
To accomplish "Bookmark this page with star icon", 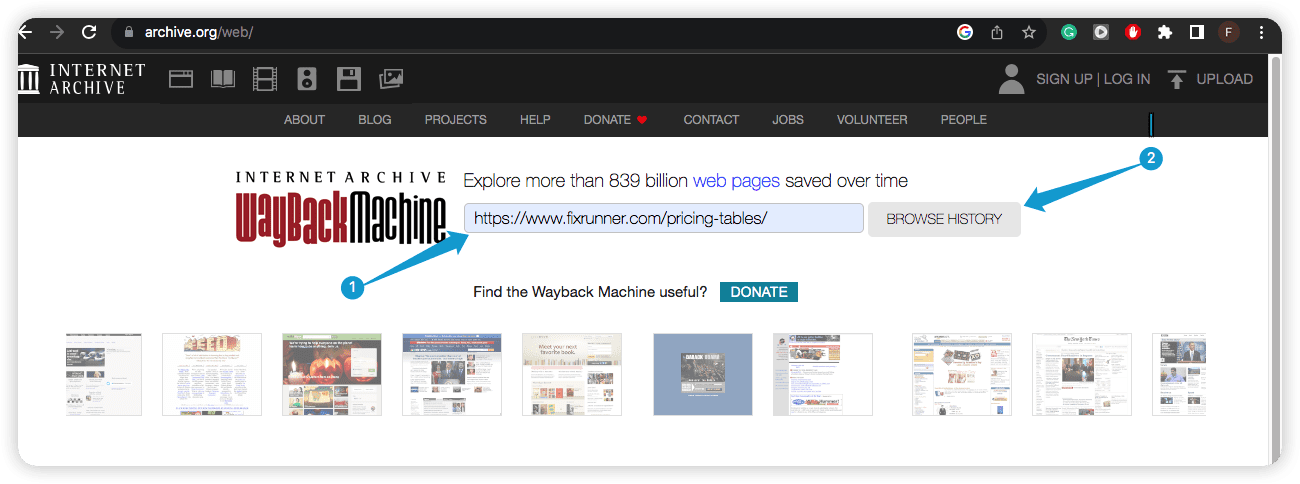I will (1029, 32).
